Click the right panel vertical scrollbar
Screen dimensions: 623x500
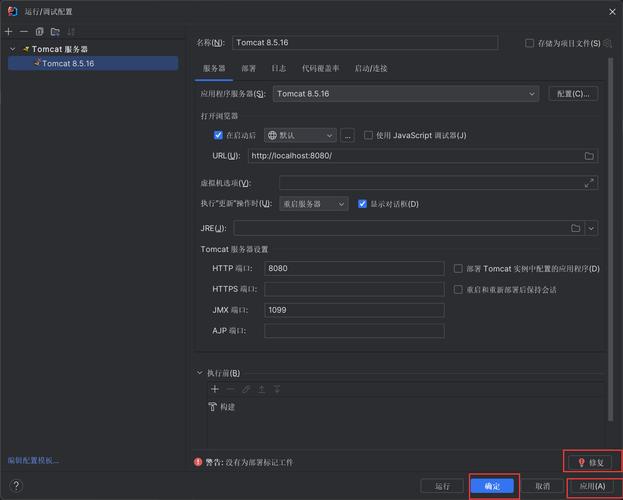coord(610,238)
